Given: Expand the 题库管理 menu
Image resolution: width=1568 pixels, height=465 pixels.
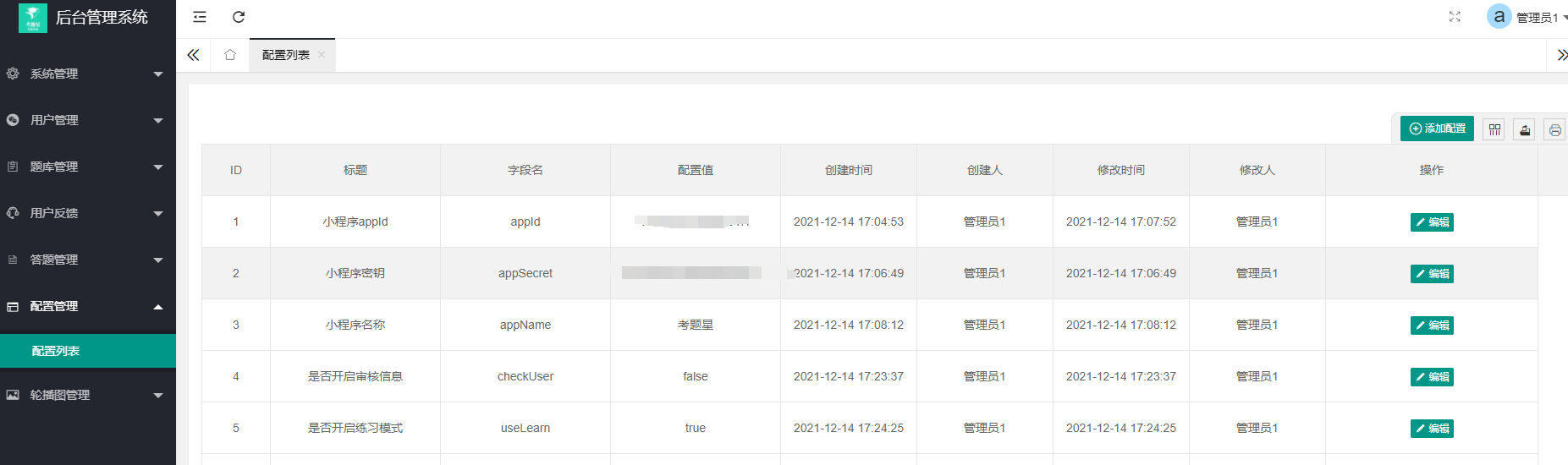Looking at the screenshot, I should [x=88, y=167].
